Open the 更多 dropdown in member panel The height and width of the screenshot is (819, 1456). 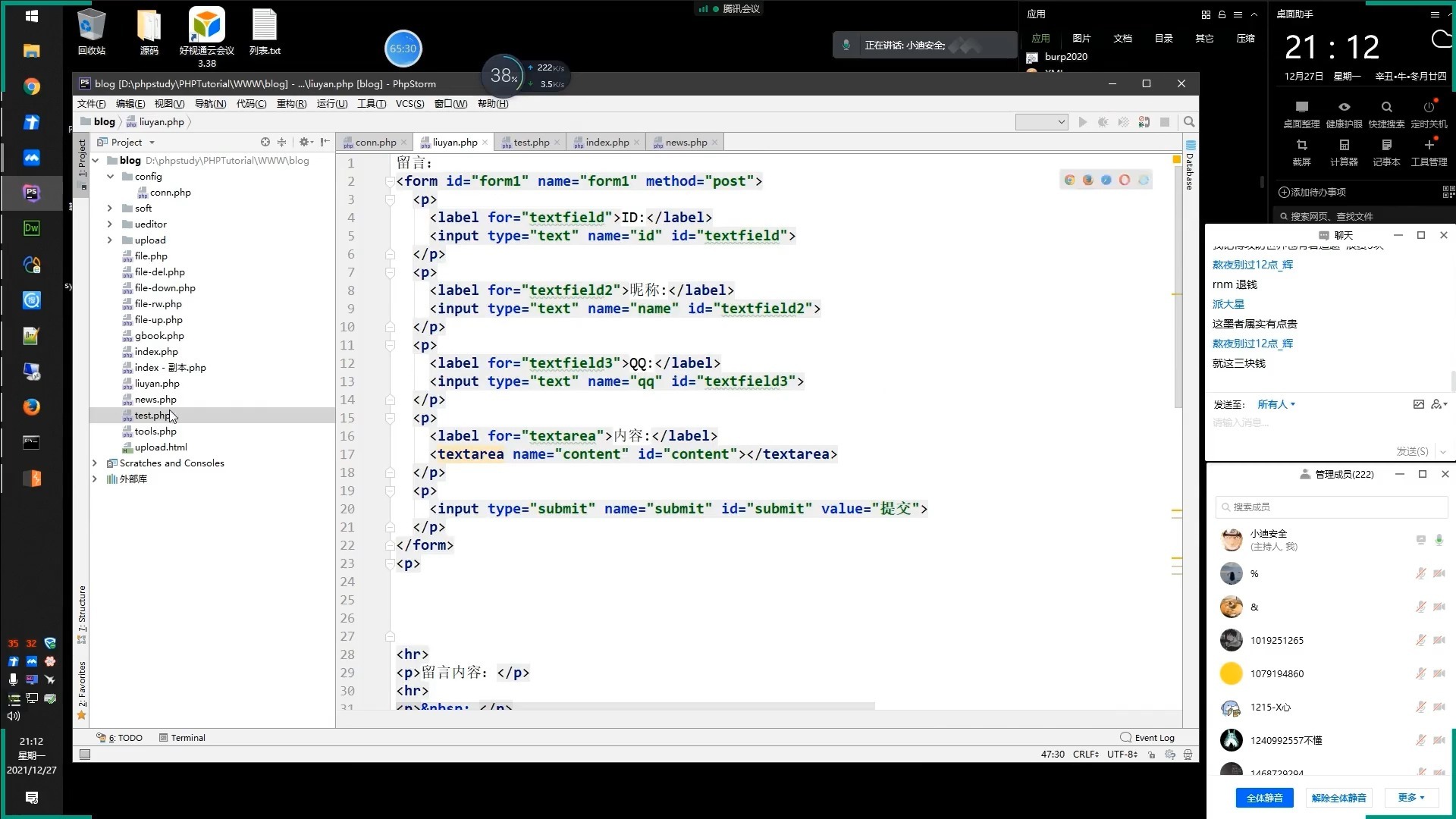(x=1411, y=798)
